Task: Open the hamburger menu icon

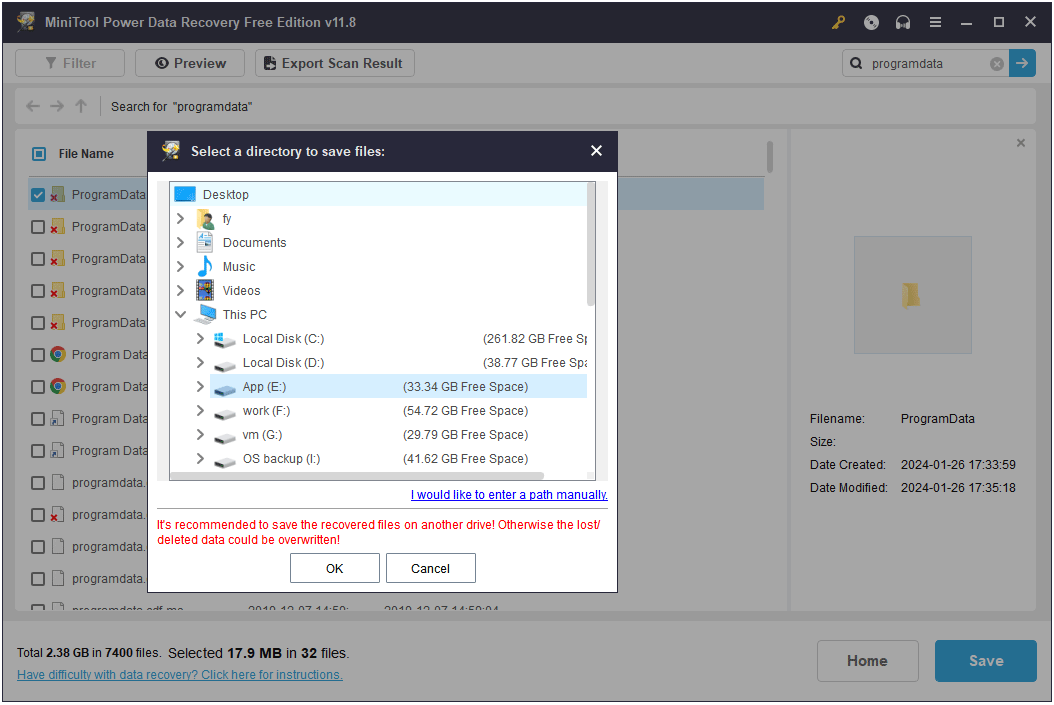Action: pos(935,22)
